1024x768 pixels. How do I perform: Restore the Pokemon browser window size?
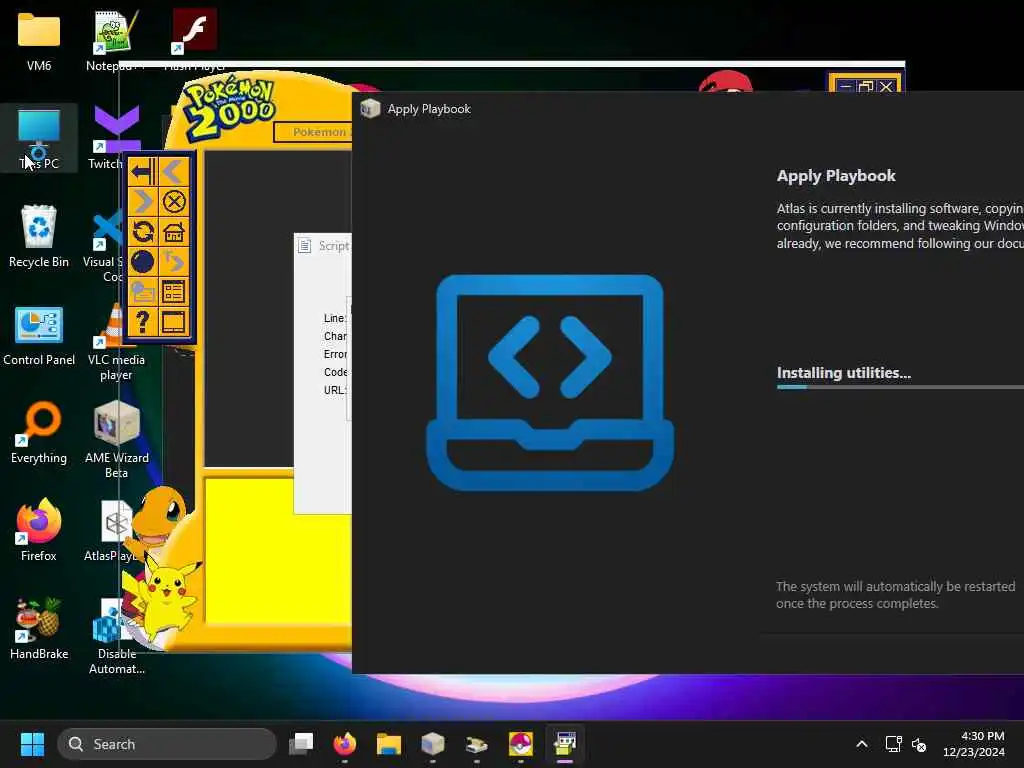click(866, 86)
